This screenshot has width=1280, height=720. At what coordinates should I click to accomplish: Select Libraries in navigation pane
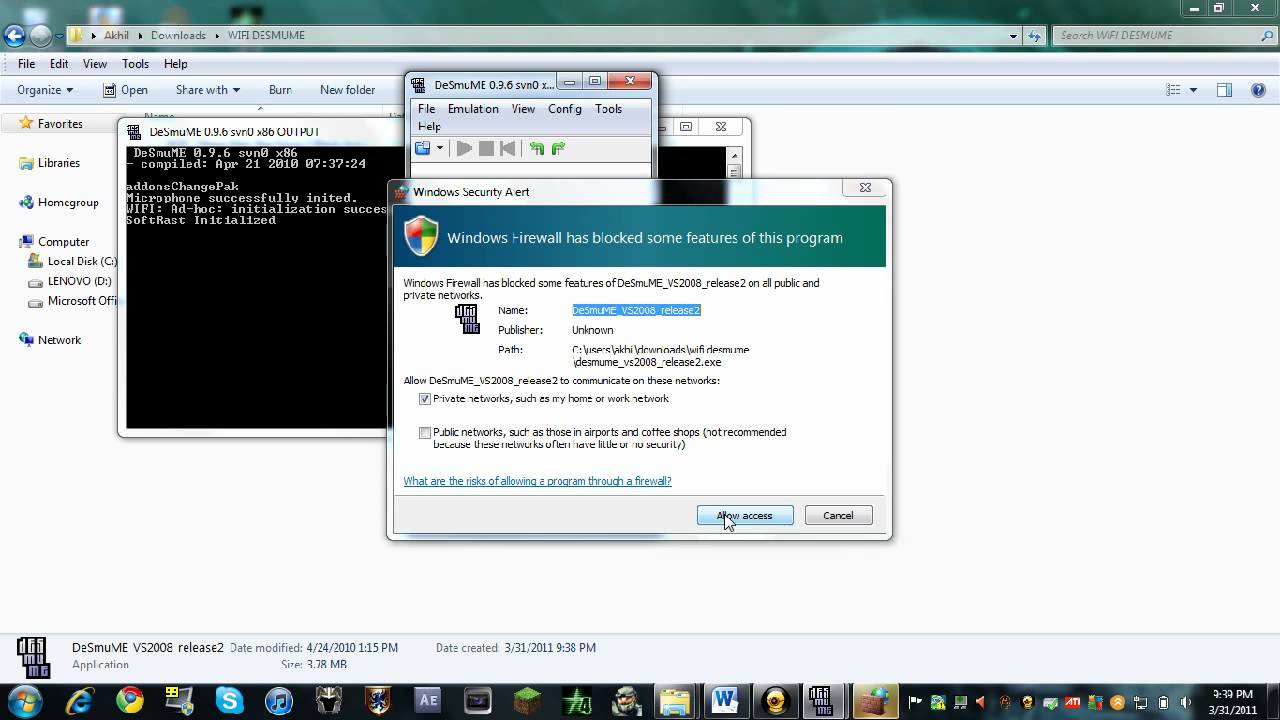pyautogui.click(x=59, y=163)
